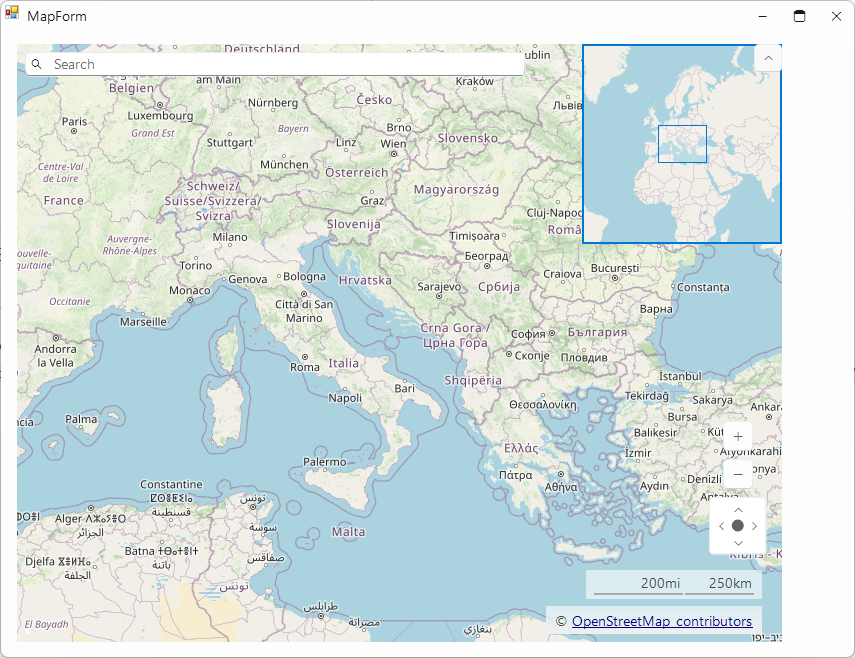This screenshot has height=658, width=855.
Task: Open the OpenStreetMap contributors link
Action: click(x=661, y=621)
